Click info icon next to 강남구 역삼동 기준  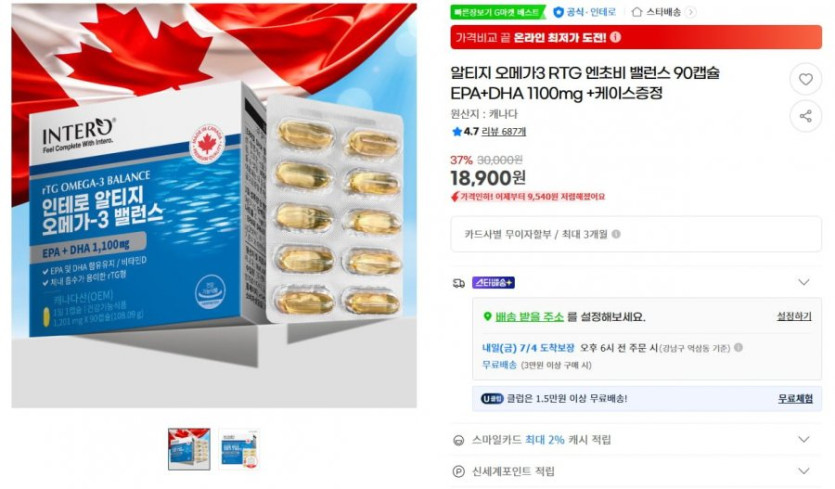pyautogui.click(x=738, y=347)
